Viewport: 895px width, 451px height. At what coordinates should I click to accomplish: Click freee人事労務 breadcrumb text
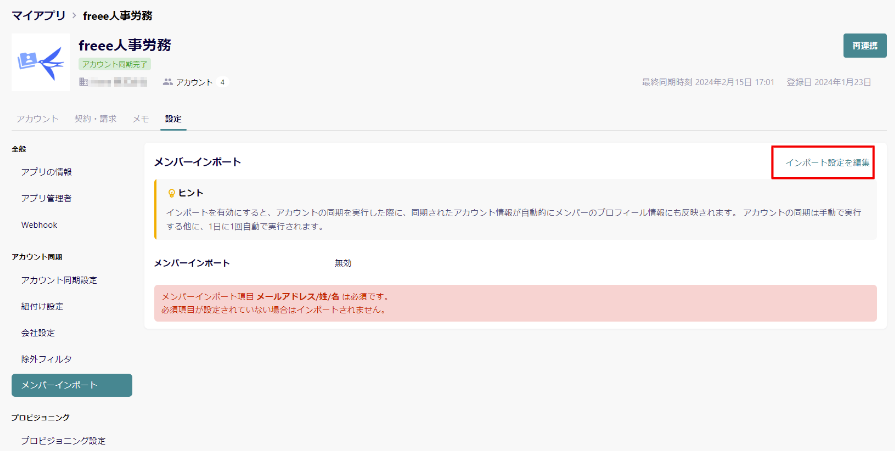click(x=118, y=16)
